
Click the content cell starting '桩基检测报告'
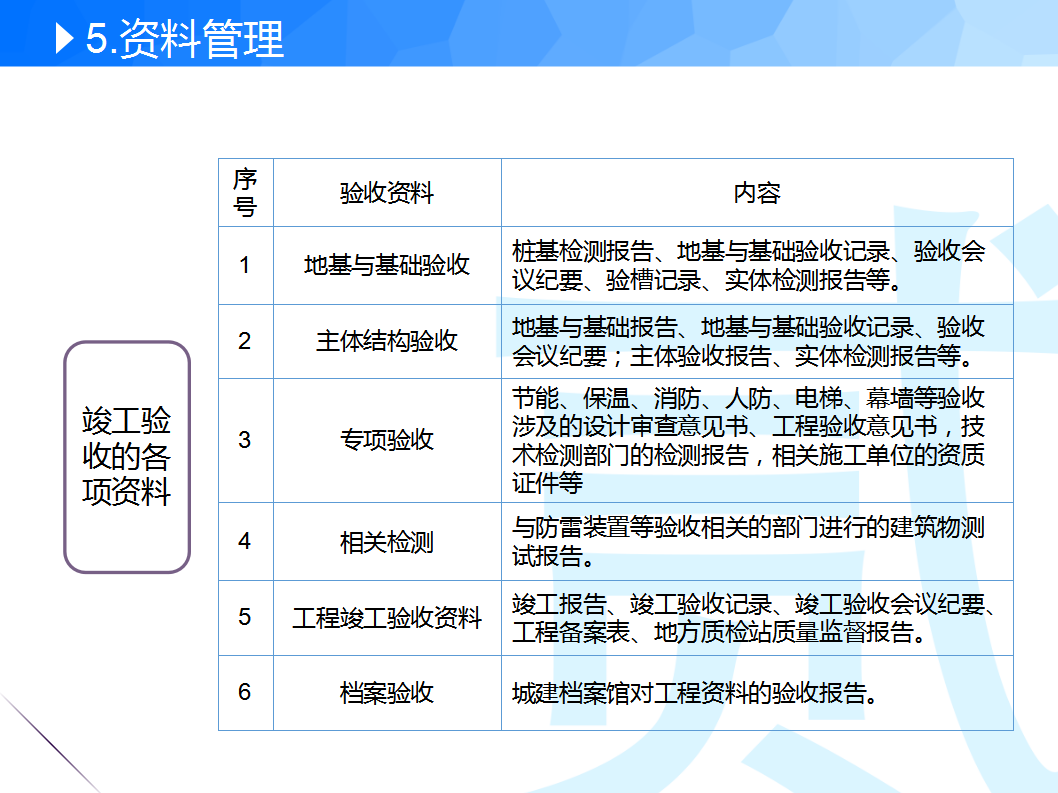point(757,265)
